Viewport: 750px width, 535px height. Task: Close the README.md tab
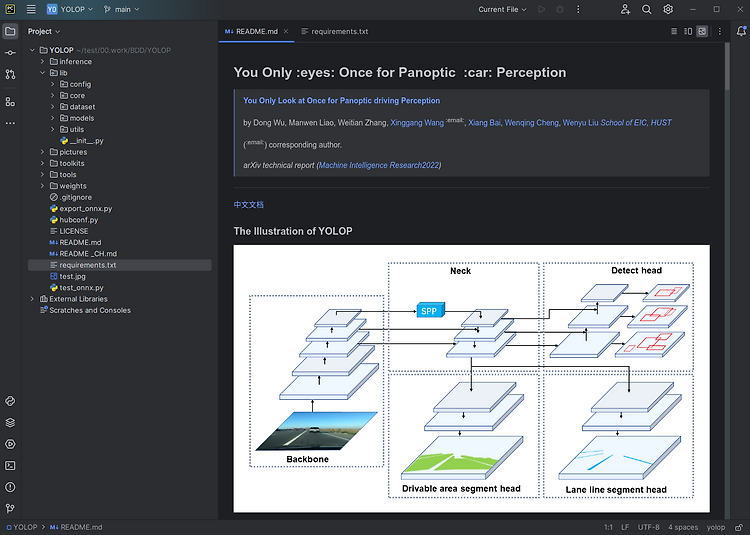(286, 31)
